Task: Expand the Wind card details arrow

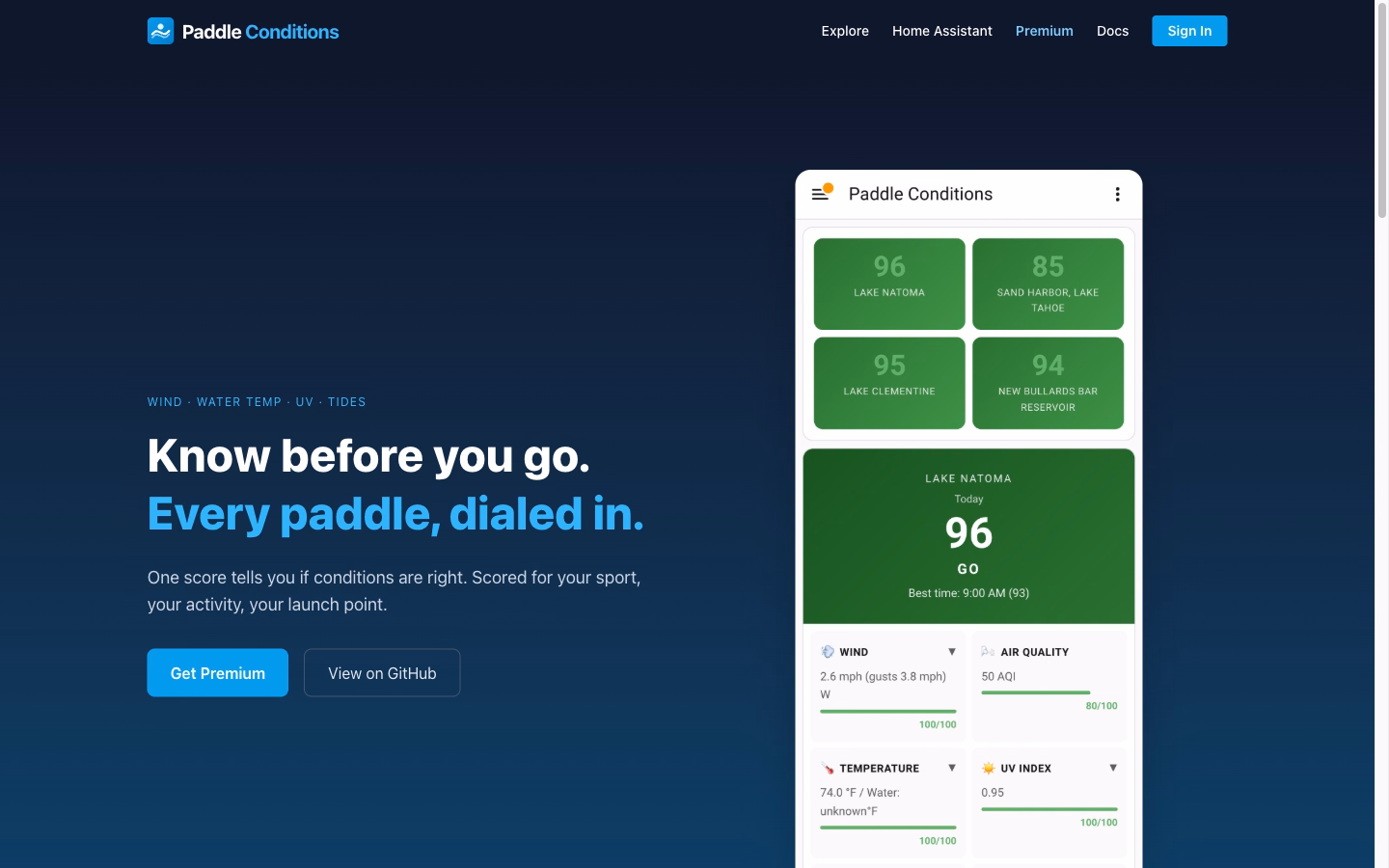Action: (952, 652)
